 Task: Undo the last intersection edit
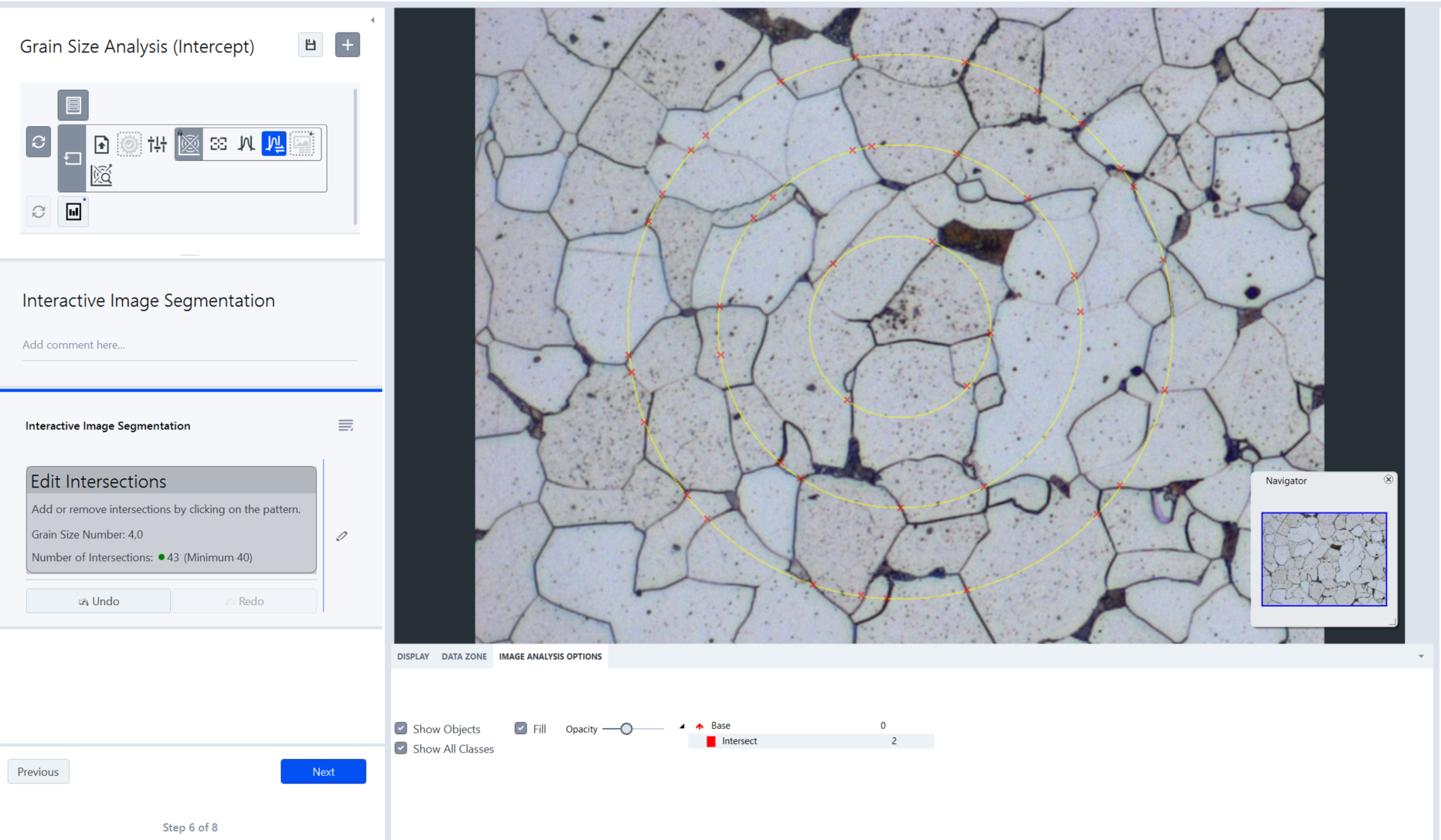pos(97,600)
